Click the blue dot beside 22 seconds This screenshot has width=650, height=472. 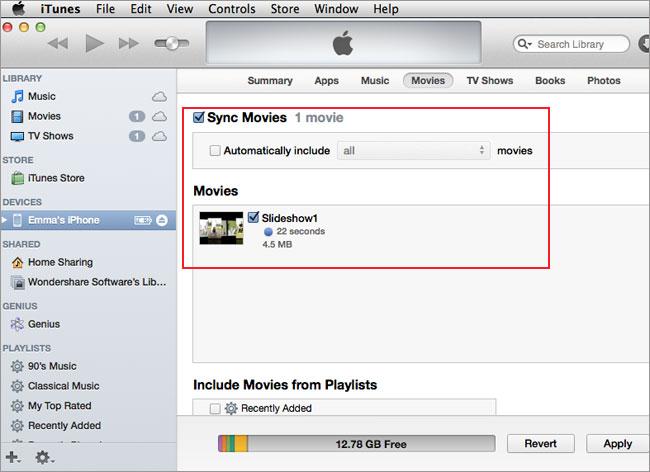pyautogui.click(x=268, y=232)
